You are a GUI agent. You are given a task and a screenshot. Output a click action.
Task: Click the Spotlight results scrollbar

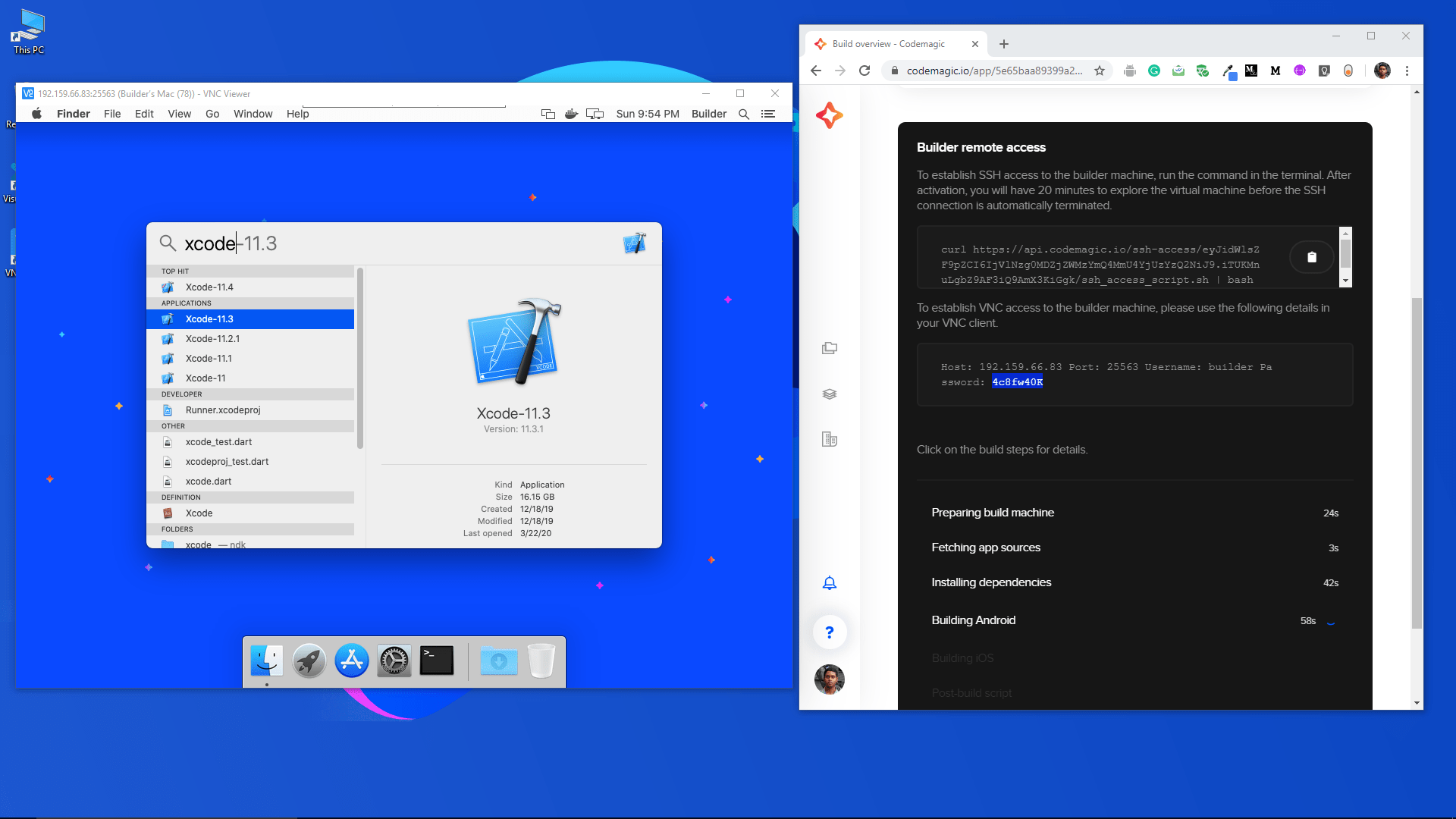point(360,358)
